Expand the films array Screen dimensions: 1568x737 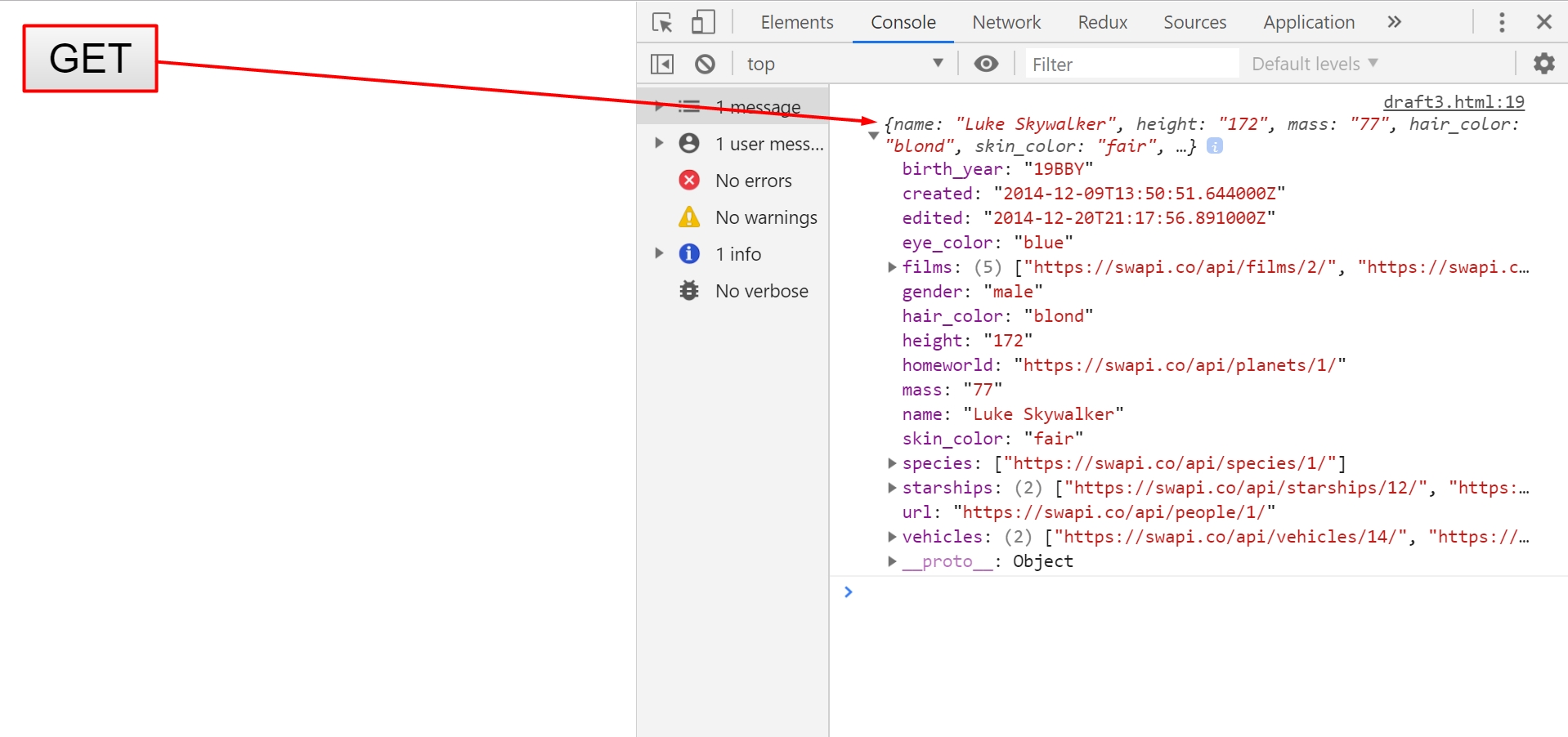pos(892,267)
